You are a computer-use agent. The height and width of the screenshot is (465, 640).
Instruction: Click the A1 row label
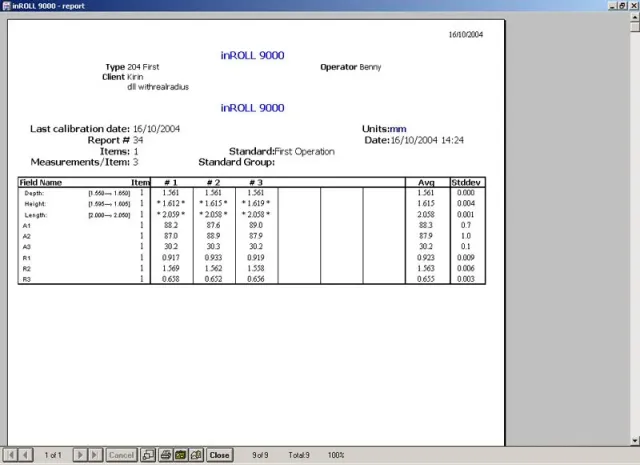[x=27, y=225]
